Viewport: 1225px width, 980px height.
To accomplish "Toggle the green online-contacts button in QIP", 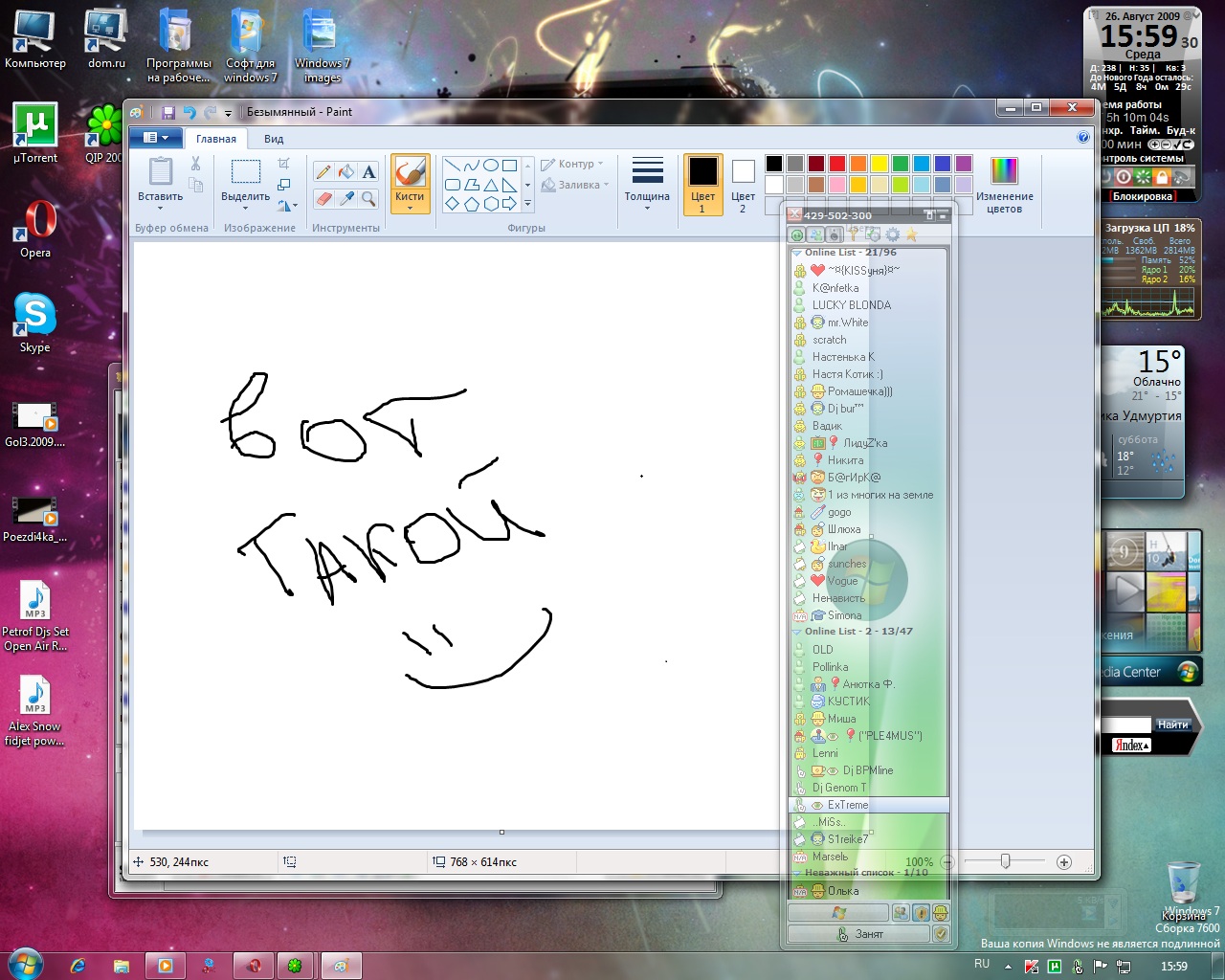I will click(796, 234).
